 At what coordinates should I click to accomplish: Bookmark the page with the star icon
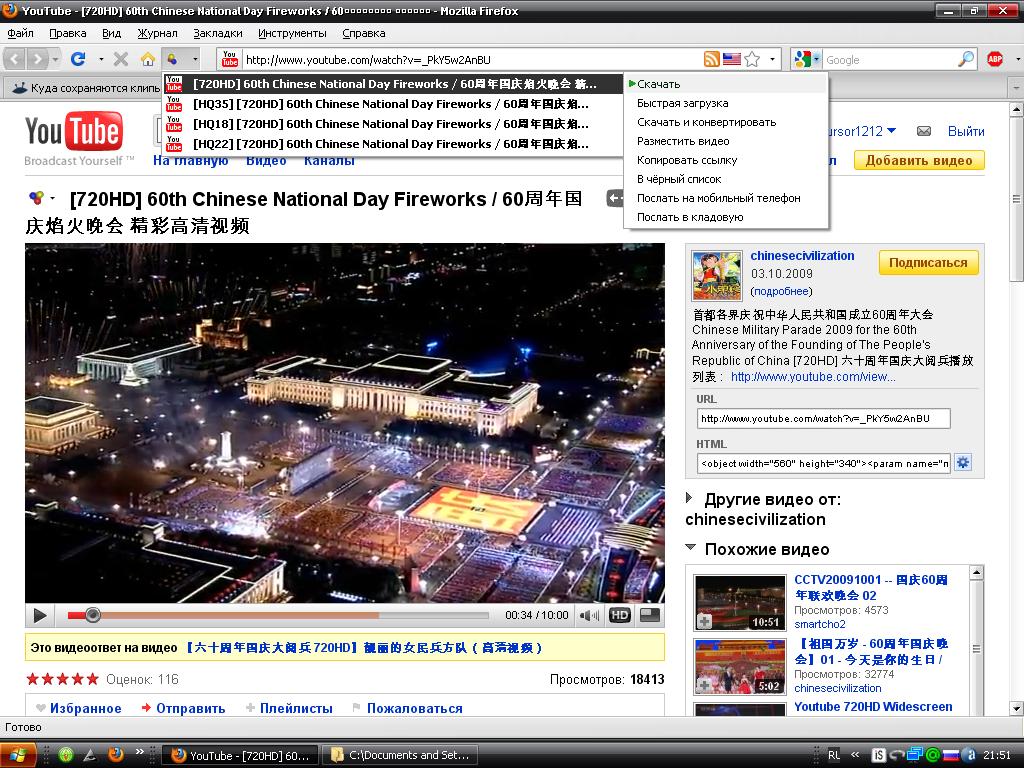coord(752,59)
